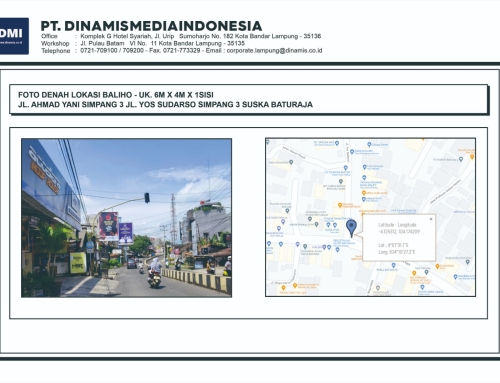Viewport: 500px width, 383px height.
Task: Click the blue location pin on the map
Action: (351, 228)
